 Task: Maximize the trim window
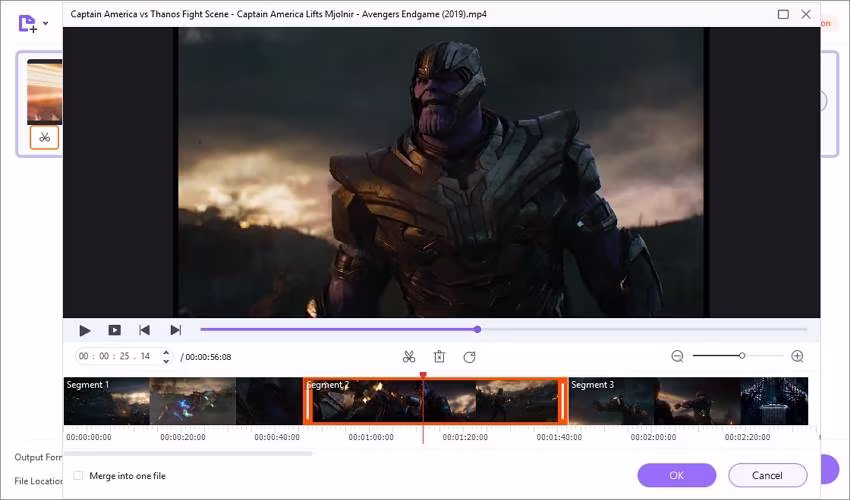pyautogui.click(x=783, y=14)
